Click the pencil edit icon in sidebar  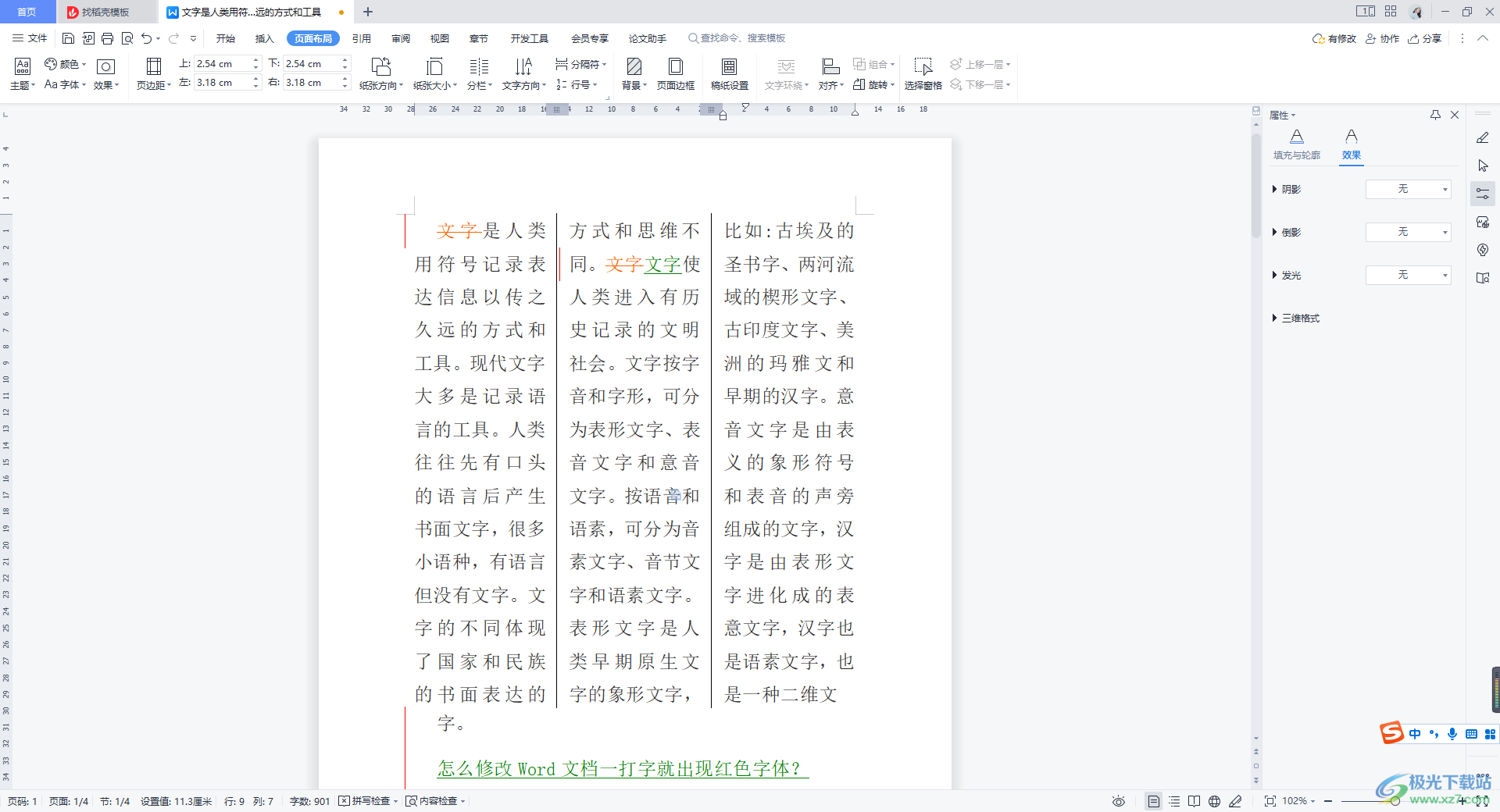coord(1483,137)
